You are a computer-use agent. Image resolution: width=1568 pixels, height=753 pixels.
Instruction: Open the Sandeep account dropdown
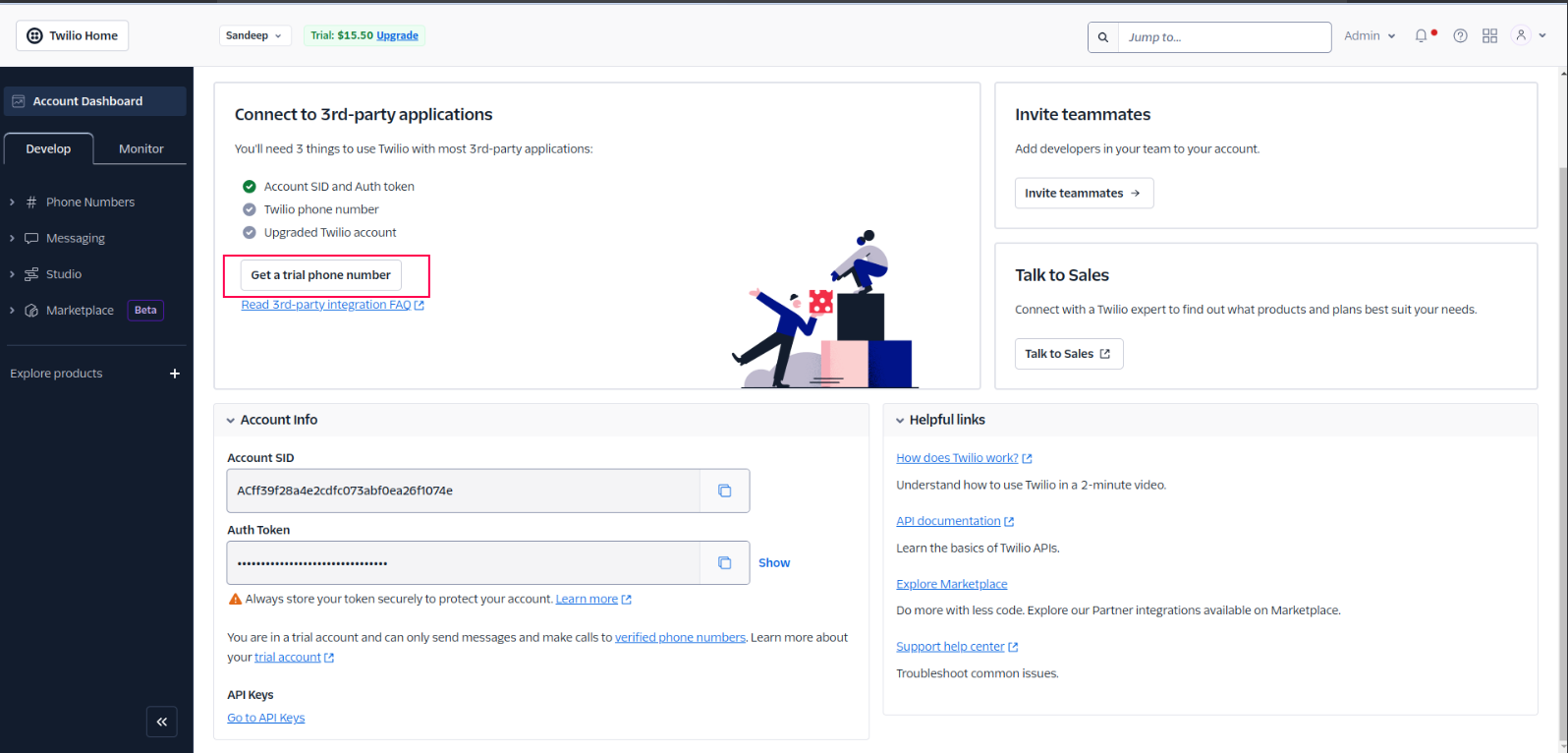coord(254,35)
